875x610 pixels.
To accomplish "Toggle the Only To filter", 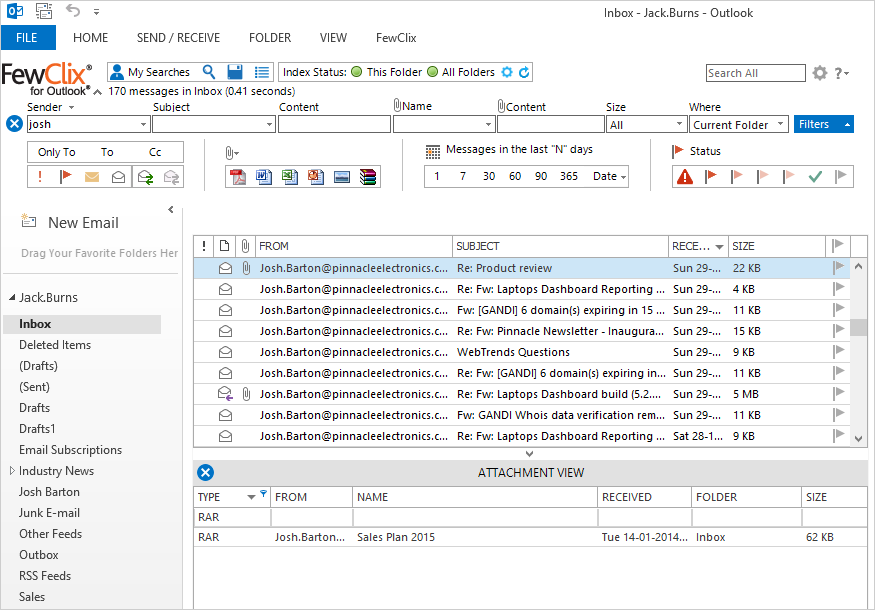I will (x=56, y=152).
